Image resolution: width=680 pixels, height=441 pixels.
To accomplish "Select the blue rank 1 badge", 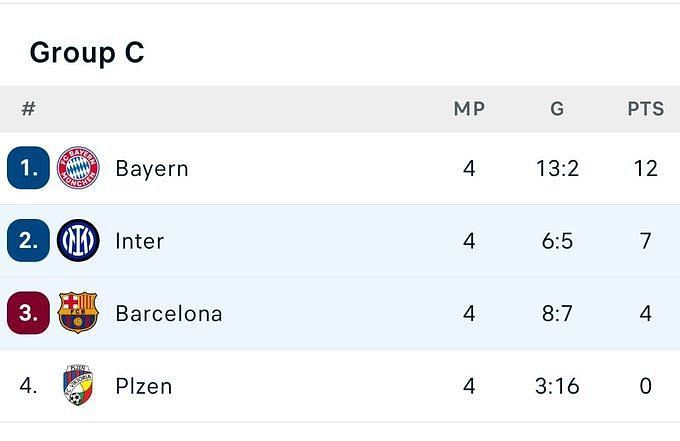I will pyautogui.click(x=28, y=168).
